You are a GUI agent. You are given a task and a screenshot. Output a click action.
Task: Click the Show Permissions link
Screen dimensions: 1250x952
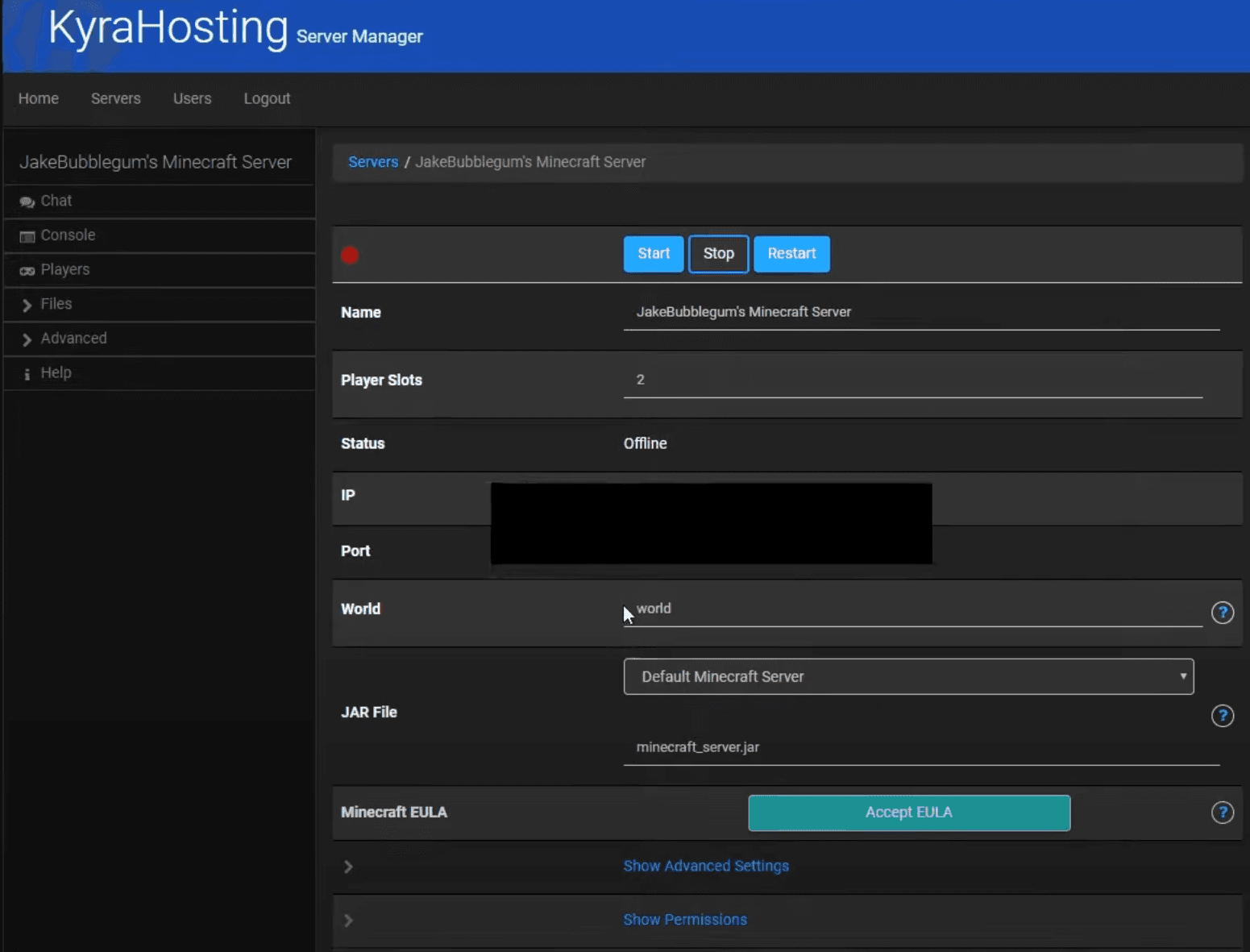click(x=685, y=920)
